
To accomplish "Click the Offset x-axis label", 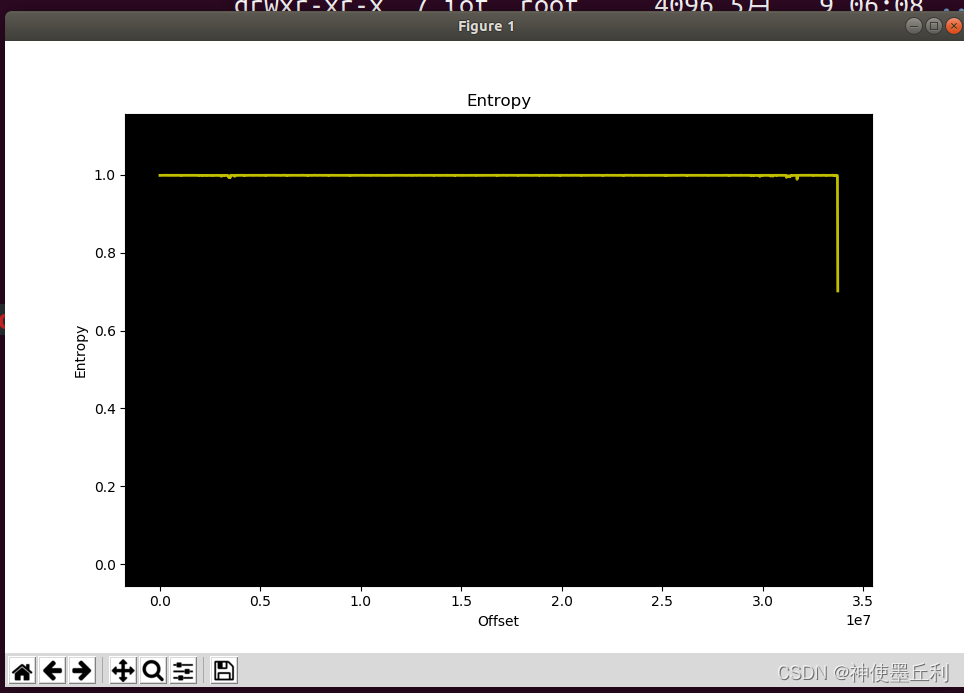I will (x=498, y=621).
